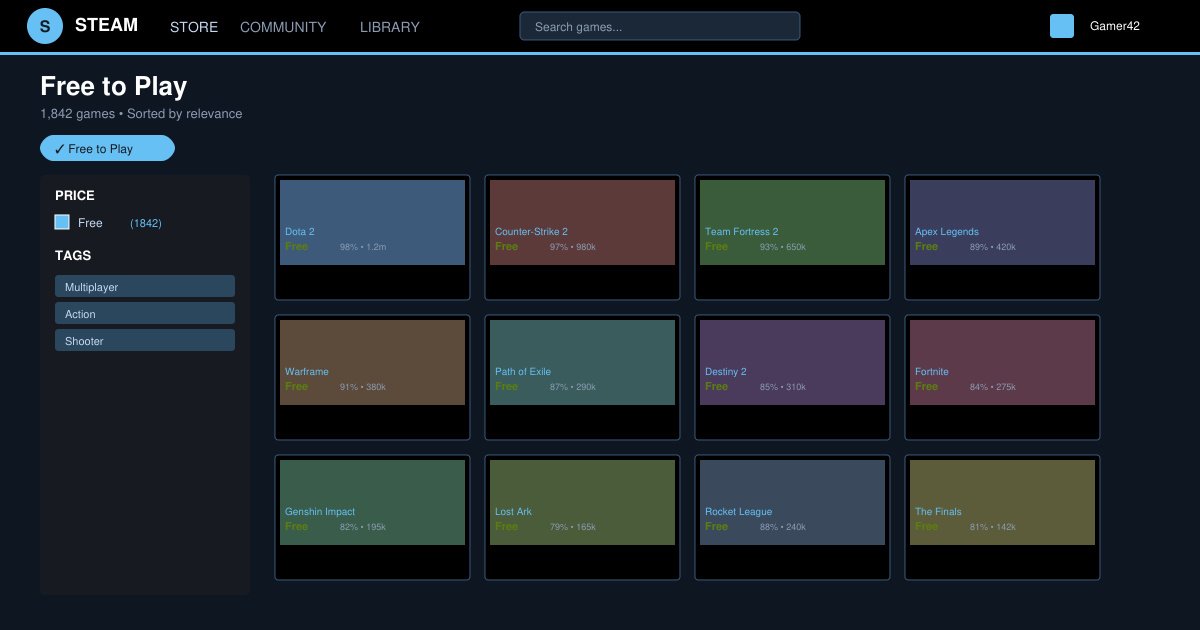Click the '91% • 380k' rating text
This screenshot has width=1200, height=630.
tap(363, 387)
